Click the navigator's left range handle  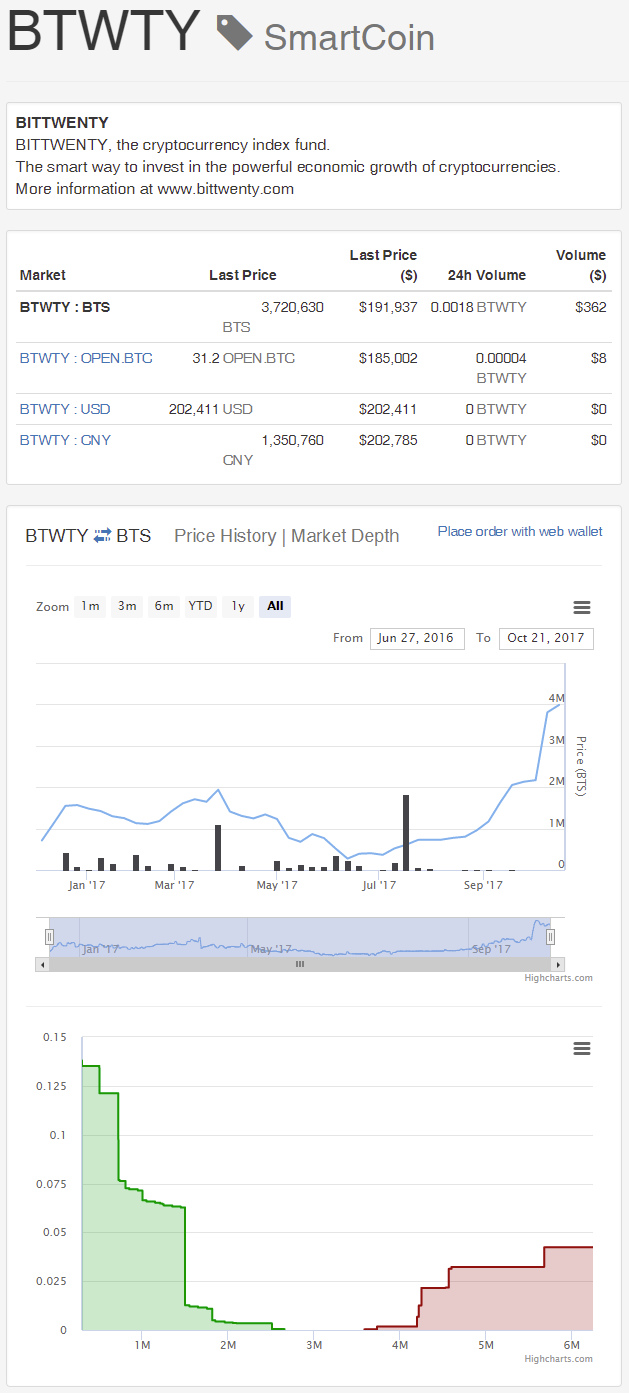(x=49, y=937)
